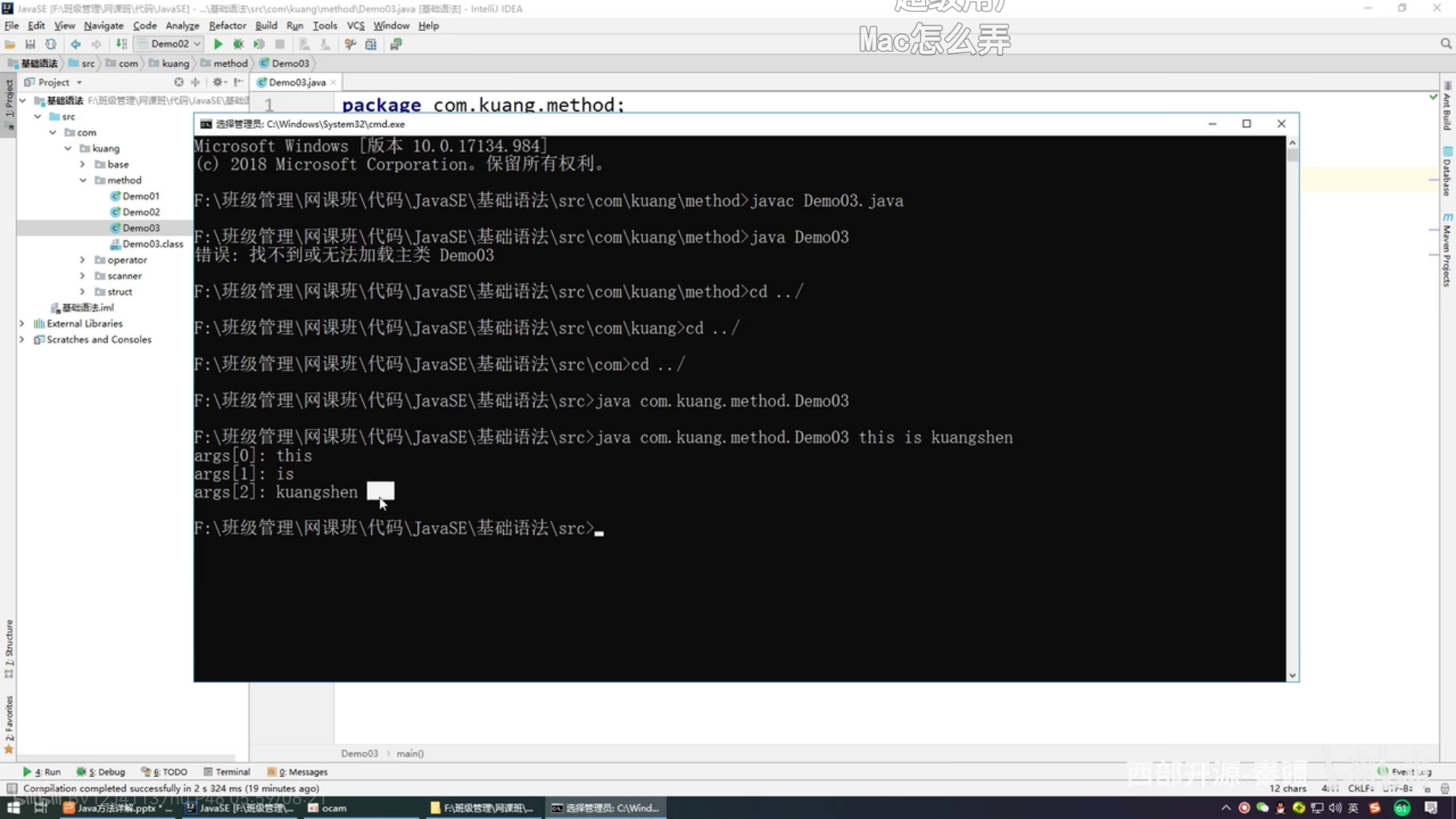This screenshot has height=819, width=1456.
Task: Expand the struct package
Action: click(82, 292)
